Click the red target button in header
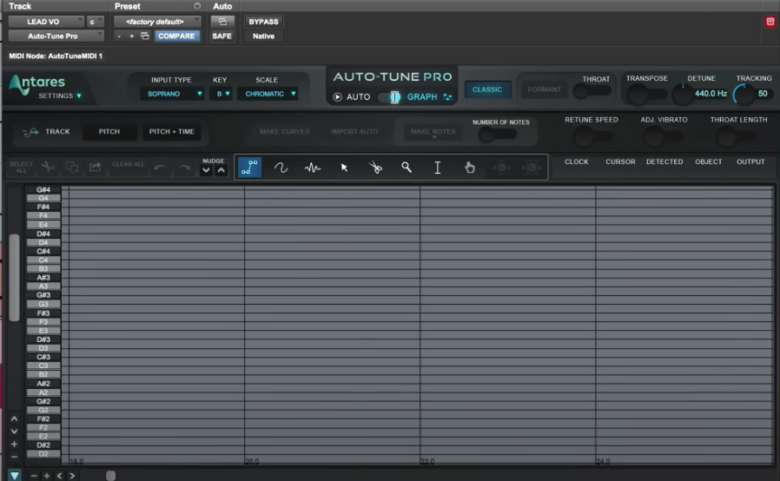The image size is (780, 481). tap(770, 21)
